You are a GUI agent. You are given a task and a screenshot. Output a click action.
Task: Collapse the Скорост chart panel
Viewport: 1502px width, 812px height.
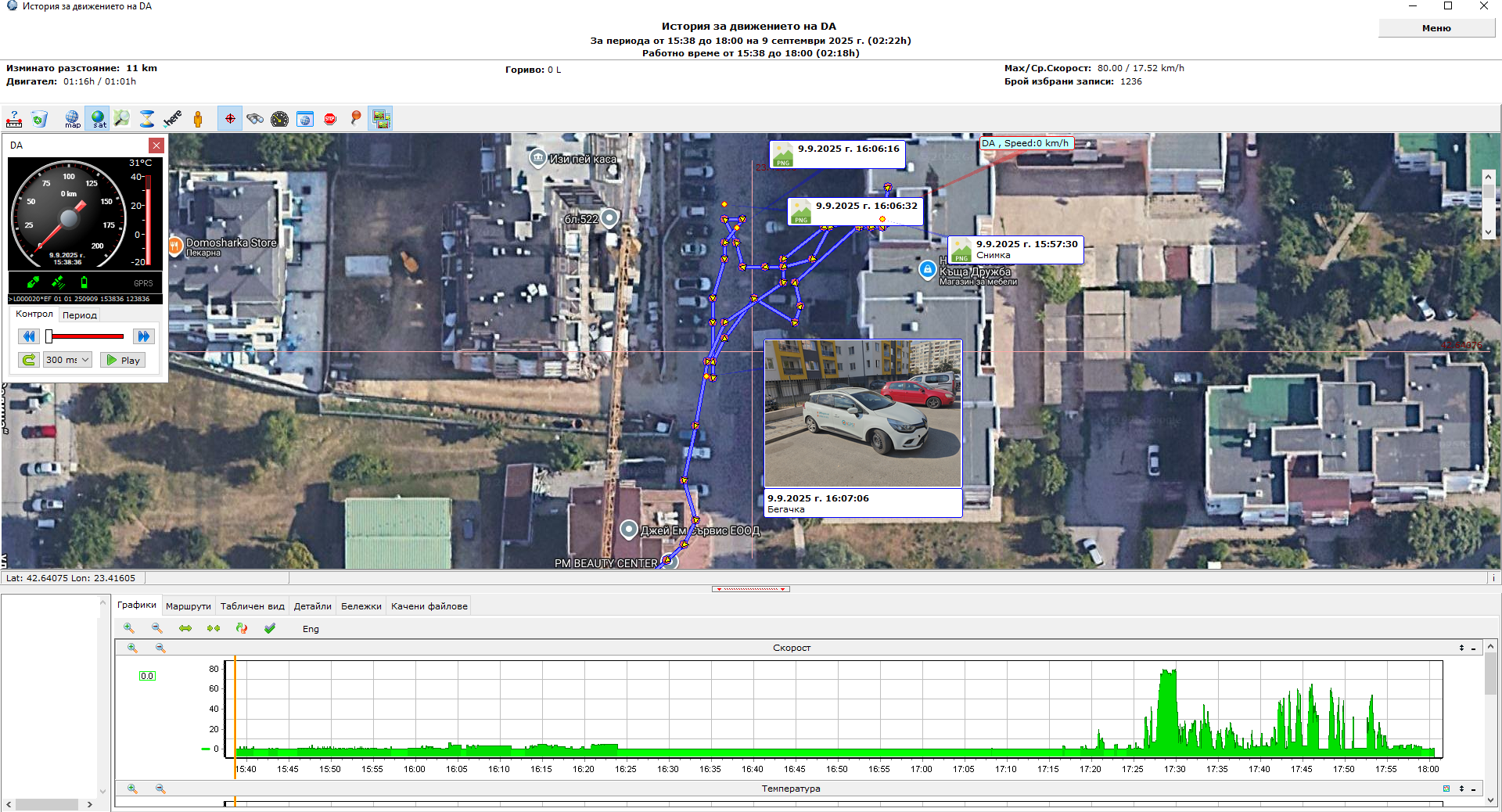click(1473, 648)
